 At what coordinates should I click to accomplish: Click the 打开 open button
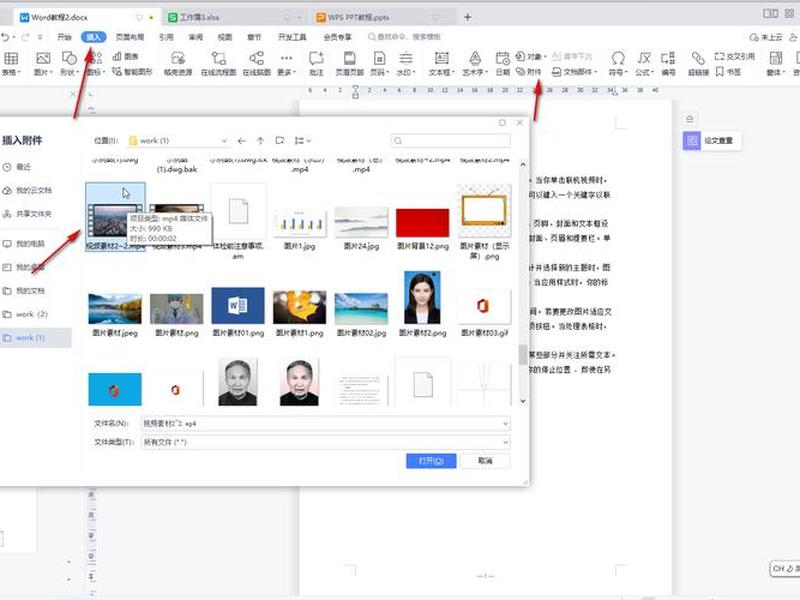click(x=431, y=461)
